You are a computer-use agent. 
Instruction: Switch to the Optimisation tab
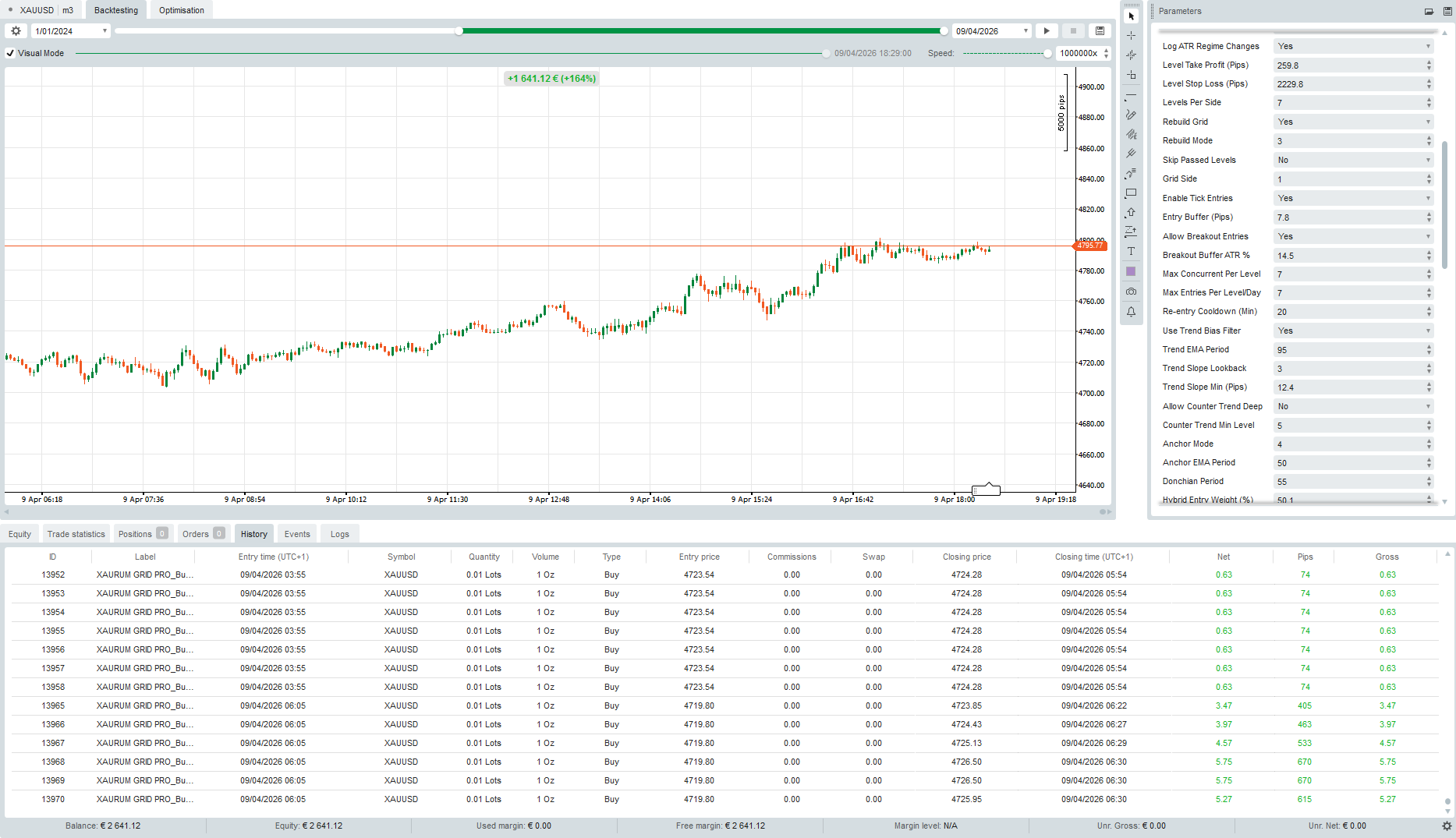point(181,9)
